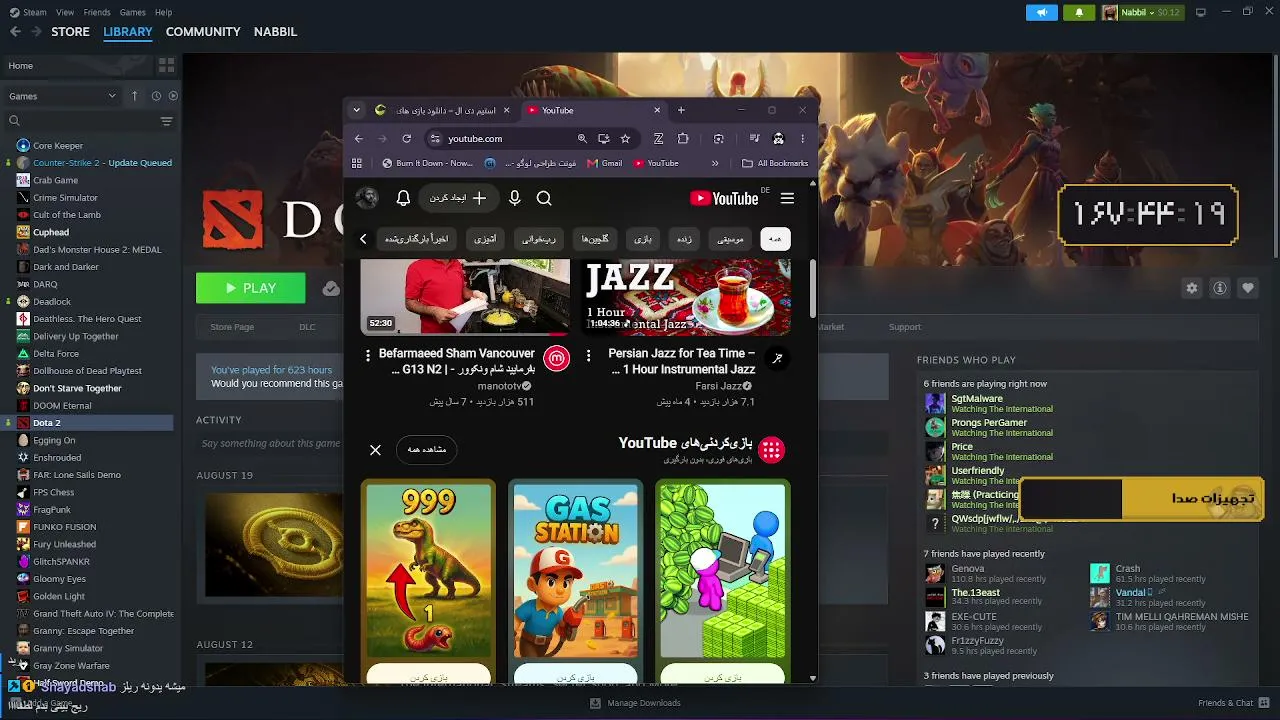Open Chrome site information icon in address bar
The height and width of the screenshot is (720, 1280).
point(434,139)
